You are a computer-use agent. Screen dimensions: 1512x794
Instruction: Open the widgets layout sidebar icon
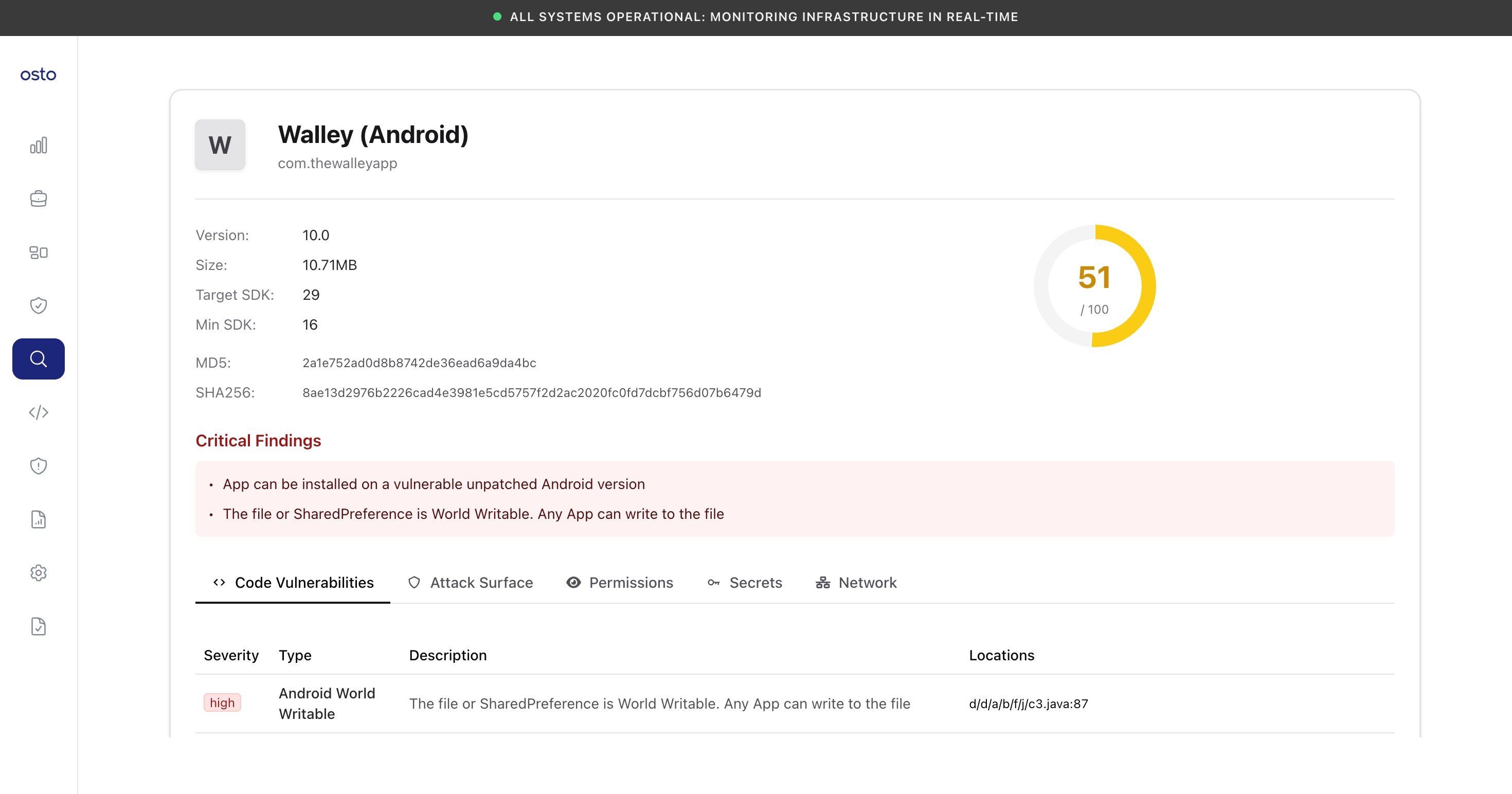click(38, 252)
